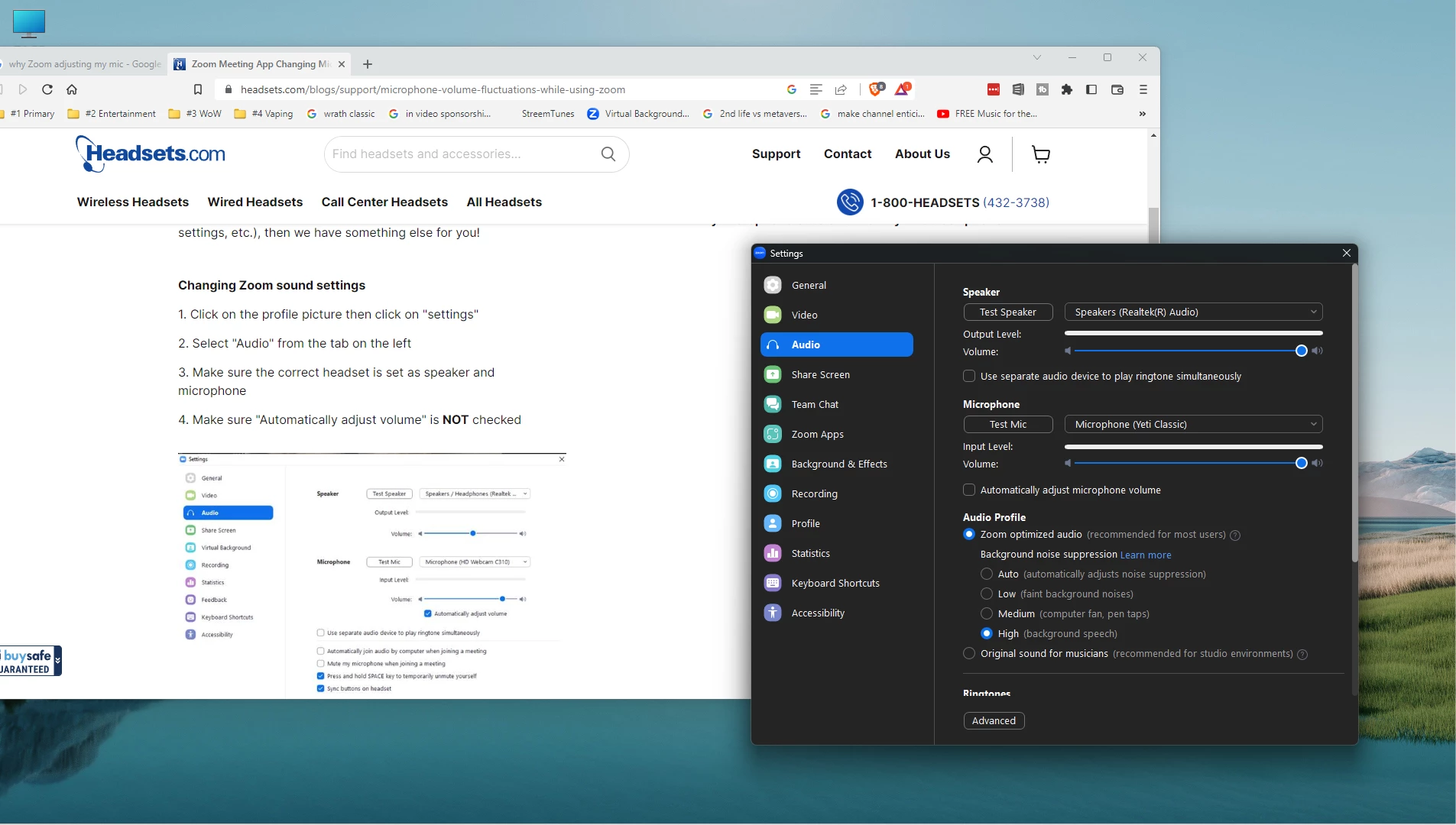Enable separate audio device for ringtone
This screenshot has width=1456, height=825.
pyautogui.click(x=969, y=376)
